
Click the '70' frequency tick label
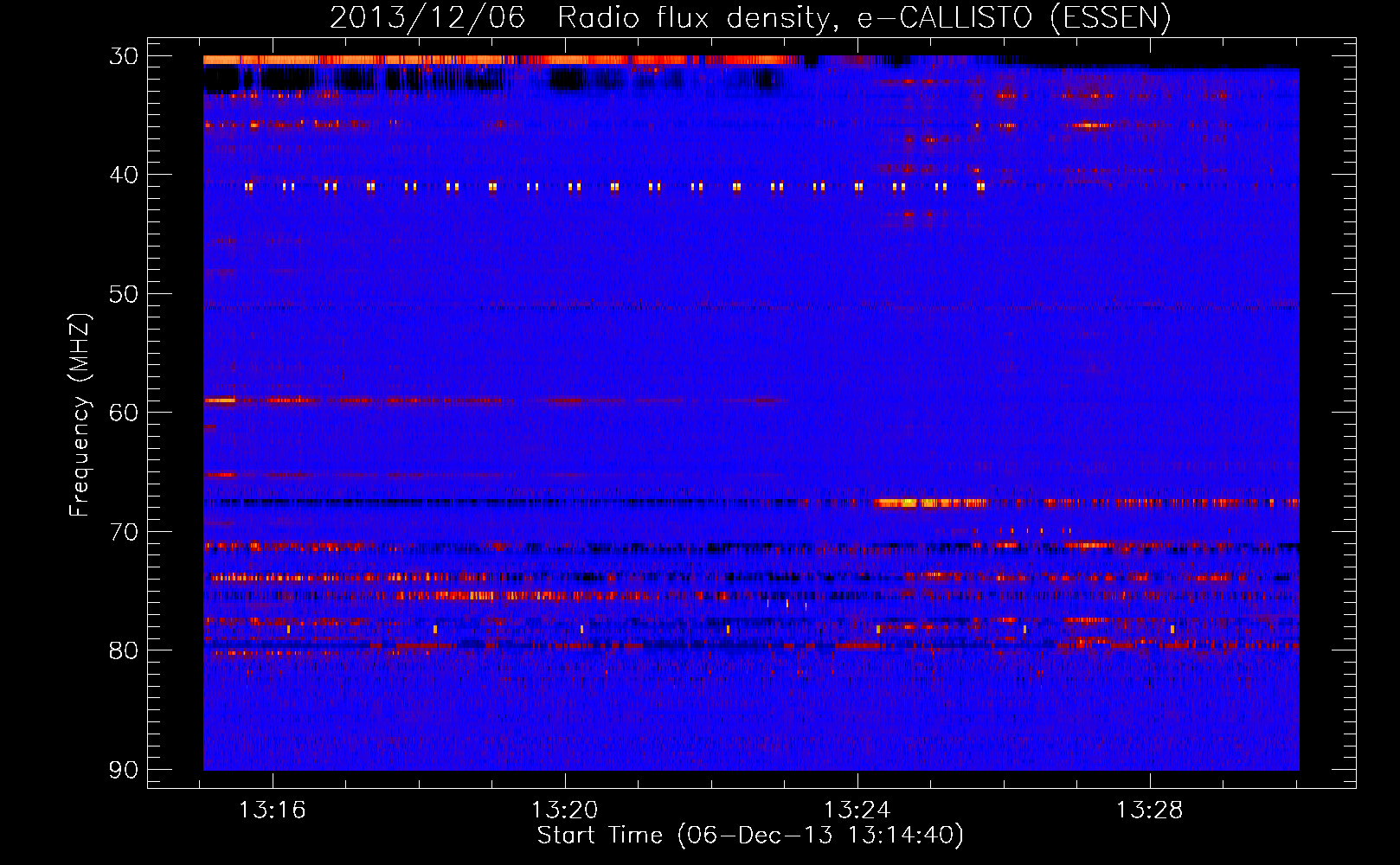[124, 531]
